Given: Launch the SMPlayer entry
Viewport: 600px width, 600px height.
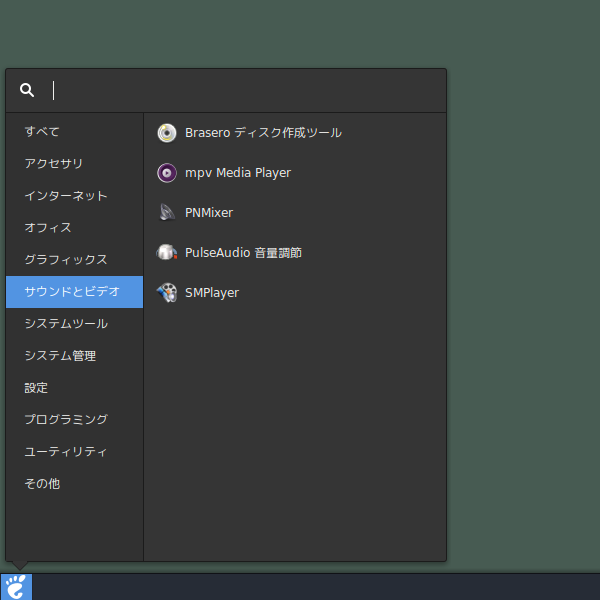Looking at the screenshot, I should tap(295, 293).
